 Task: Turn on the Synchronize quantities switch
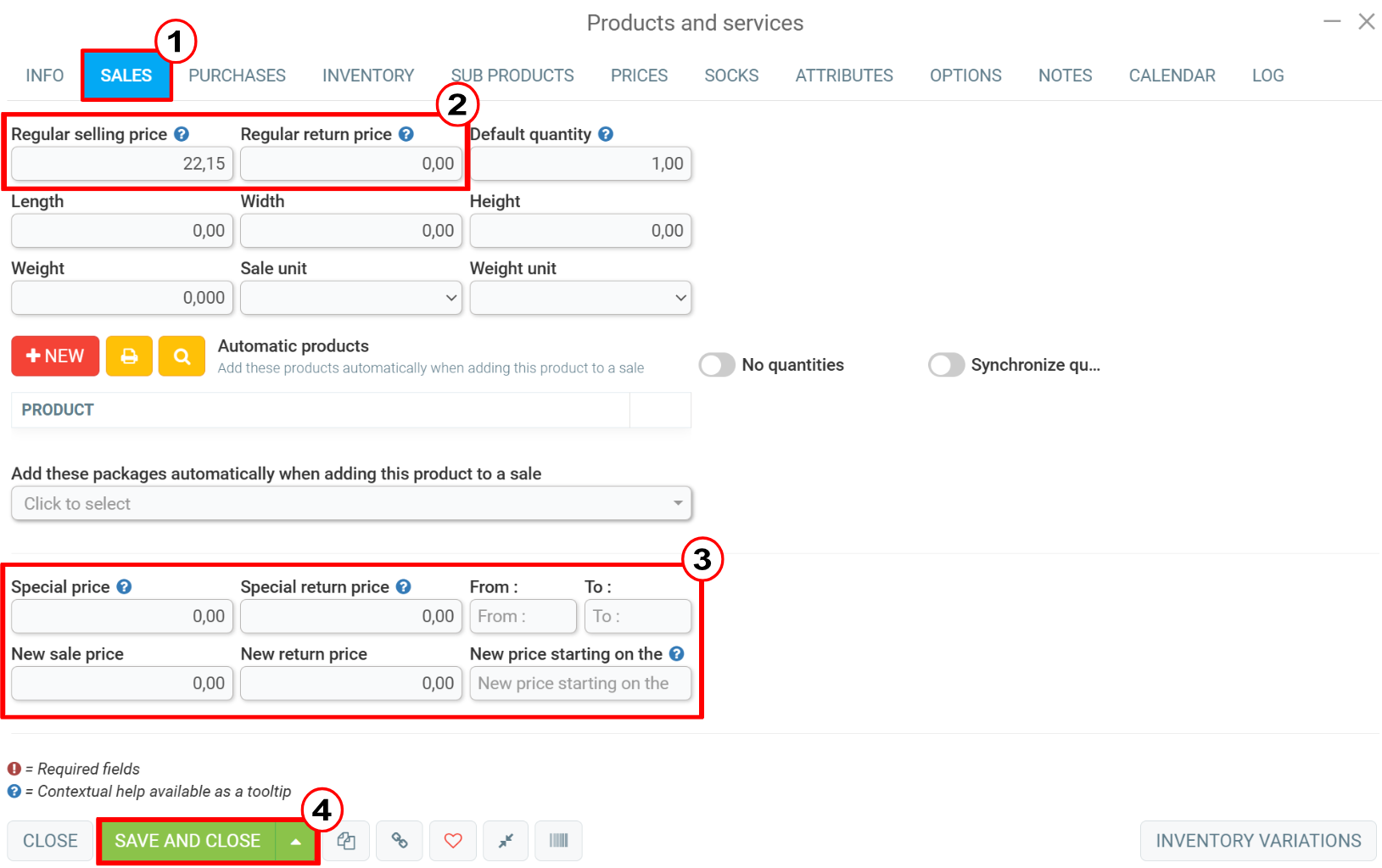click(x=946, y=365)
